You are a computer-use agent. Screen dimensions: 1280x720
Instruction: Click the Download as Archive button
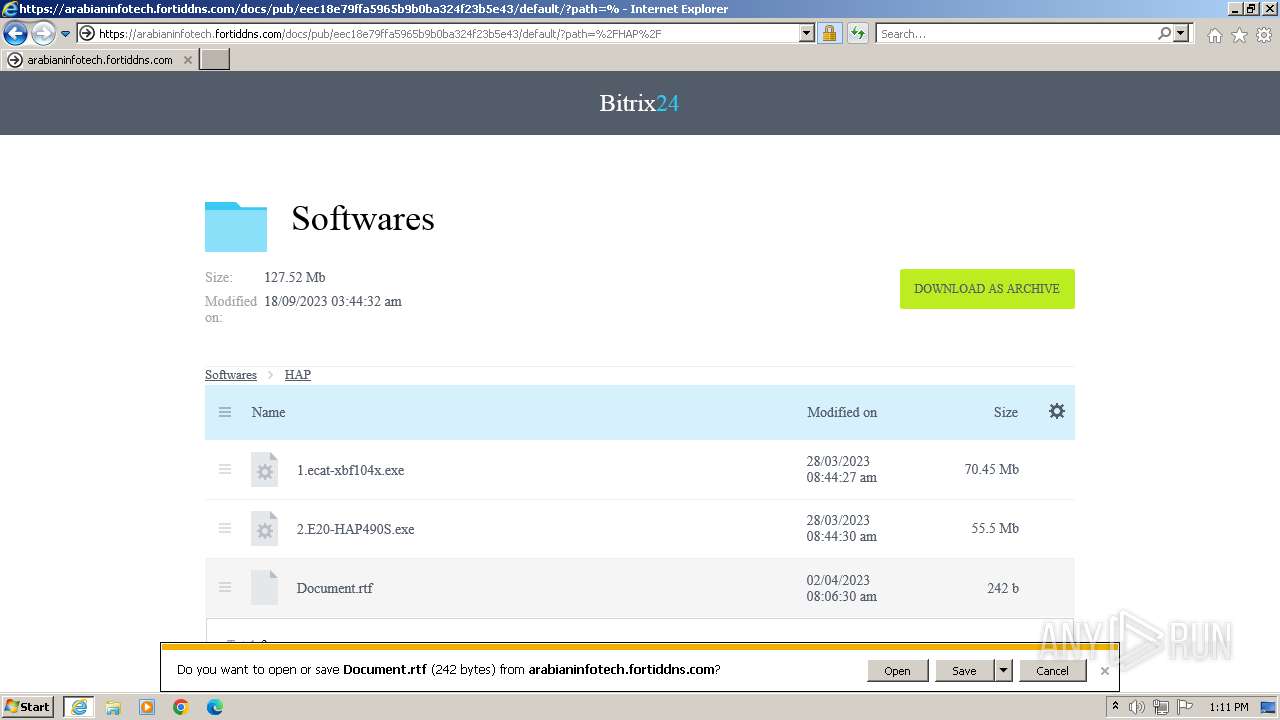point(987,289)
